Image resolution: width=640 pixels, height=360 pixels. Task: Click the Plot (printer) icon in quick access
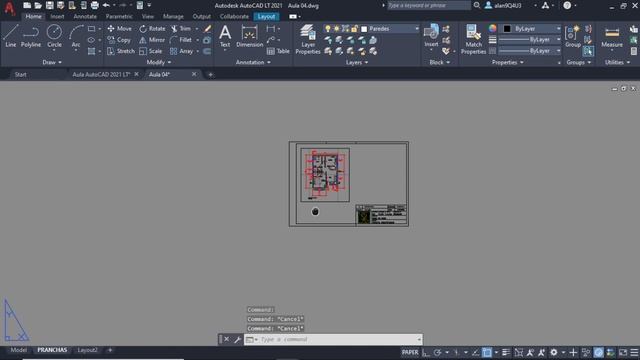[x=95, y=5]
